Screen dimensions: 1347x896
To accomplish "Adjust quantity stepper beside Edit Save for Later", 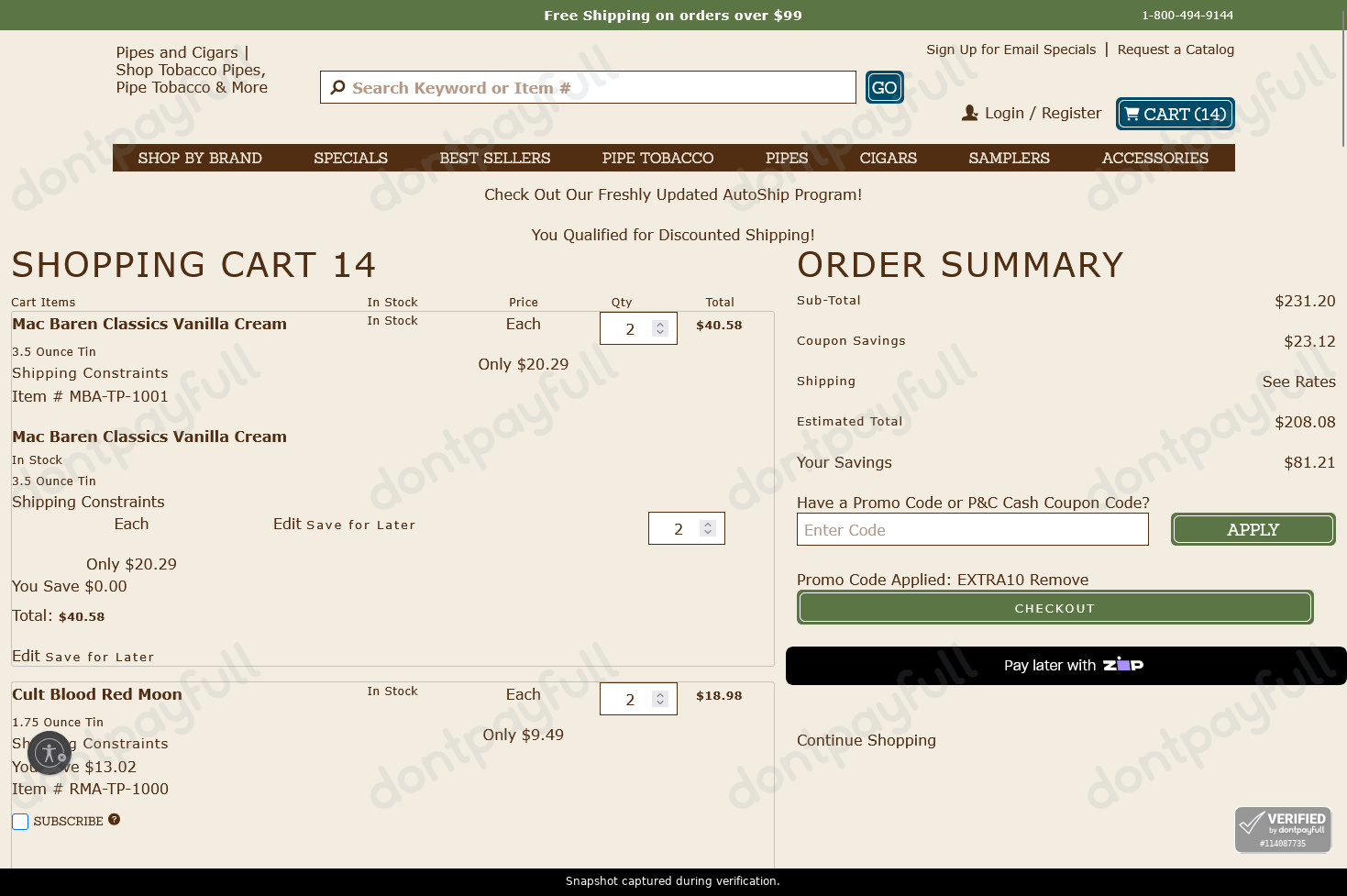I will pyautogui.click(x=707, y=528).
